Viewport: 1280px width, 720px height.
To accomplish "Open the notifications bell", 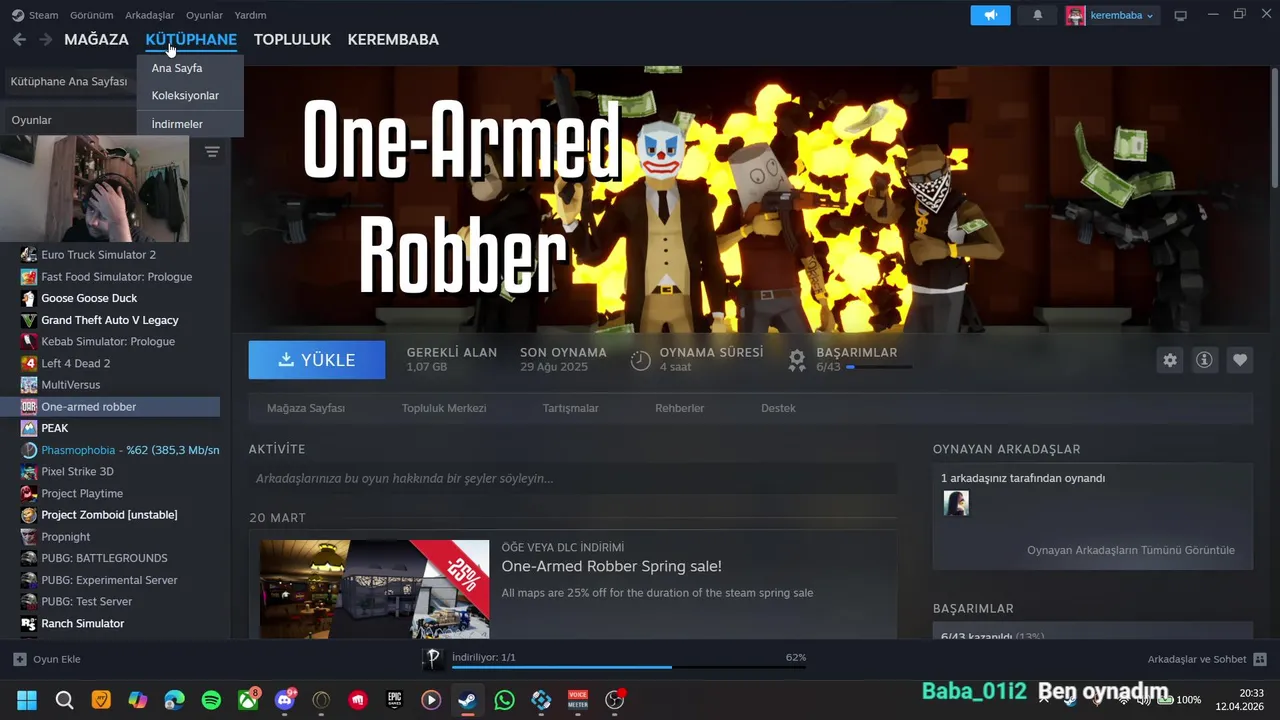I will (1037, 15).
